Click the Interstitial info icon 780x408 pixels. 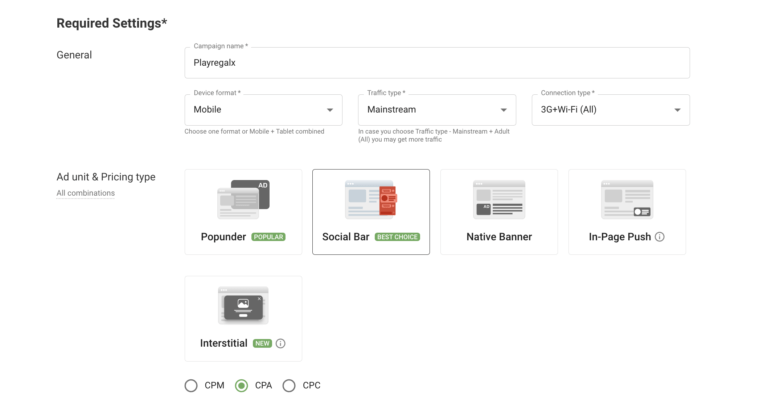280,344
